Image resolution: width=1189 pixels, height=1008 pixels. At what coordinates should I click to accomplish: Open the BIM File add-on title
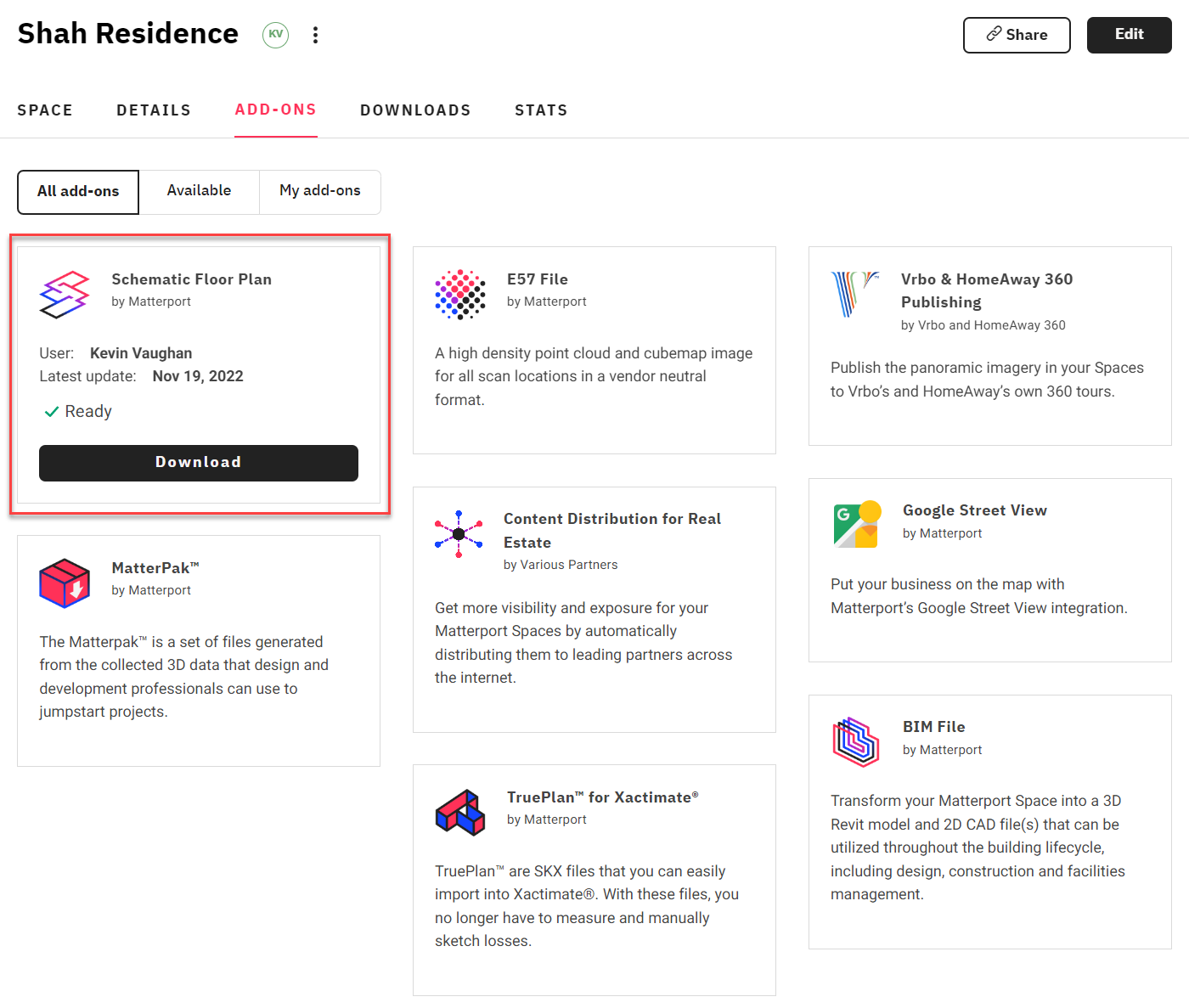tap(934, 727)
